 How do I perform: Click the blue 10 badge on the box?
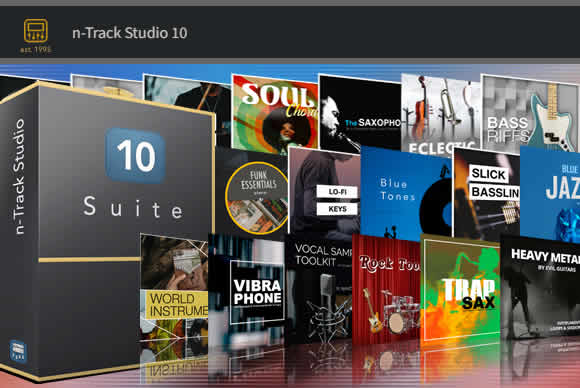[x=135, y=156]
